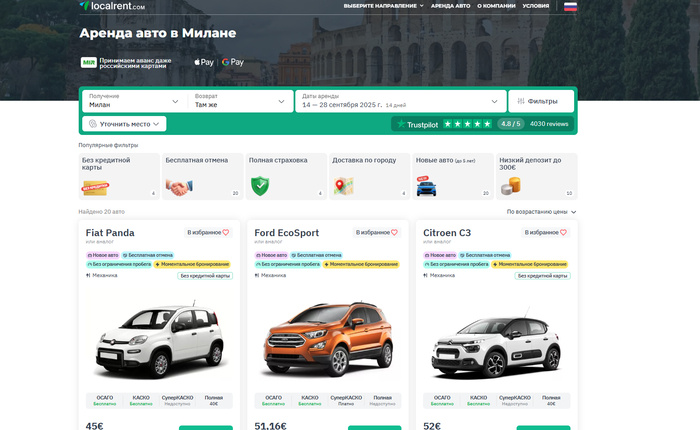The height and width of the screenshot is (430, 700).
Task: Click the Бесплатная отмена tag on Citroen C3
Action: point(485,255)
